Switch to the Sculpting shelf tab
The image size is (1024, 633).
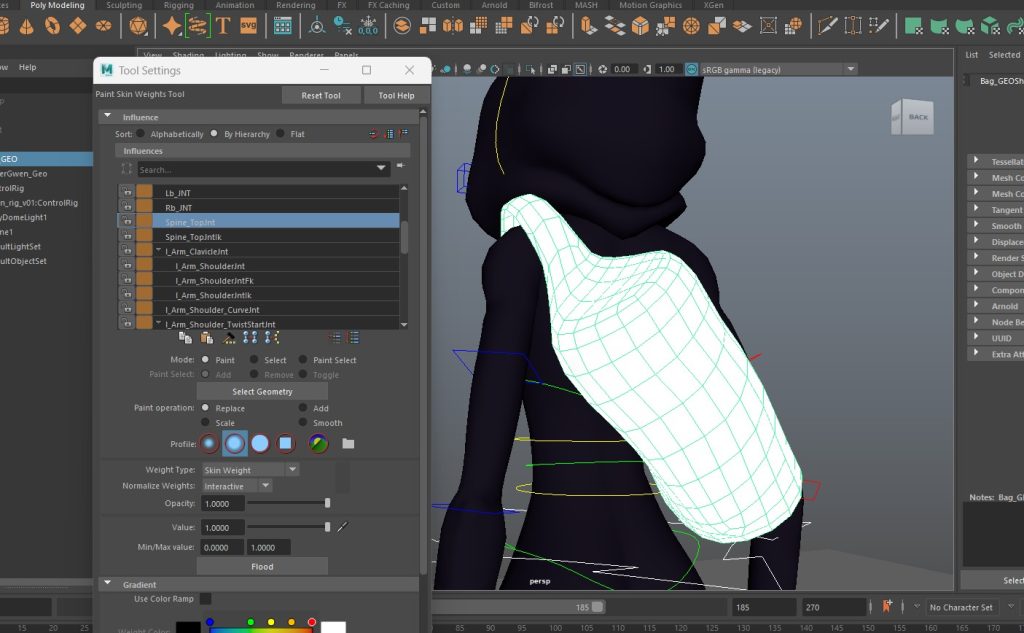click(124, 5)
